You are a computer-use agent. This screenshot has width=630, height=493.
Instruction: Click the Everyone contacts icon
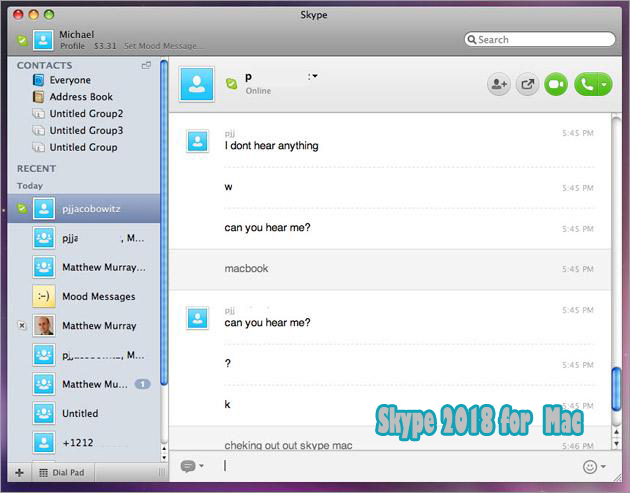[x=38, y=80]
